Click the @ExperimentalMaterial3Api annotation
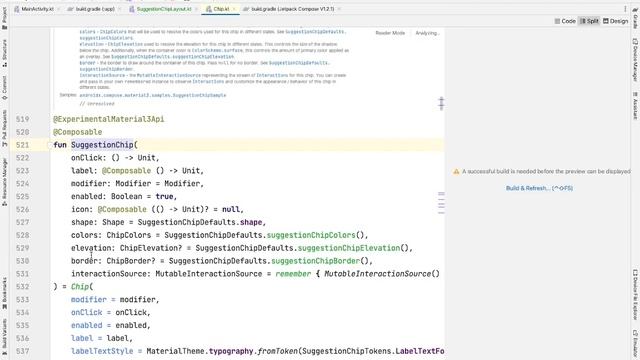The width and height of the screenshot is (640, 360). (109, 119)
